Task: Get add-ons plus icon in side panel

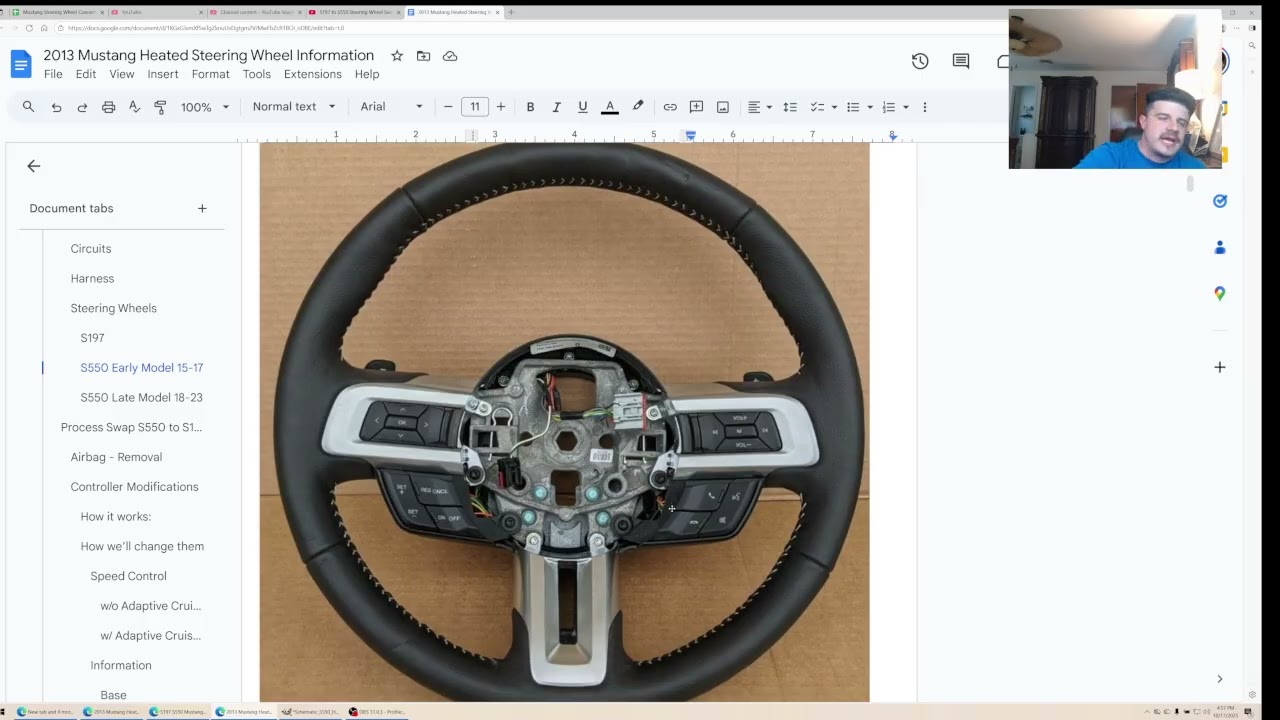Action: coord(1220,367)
